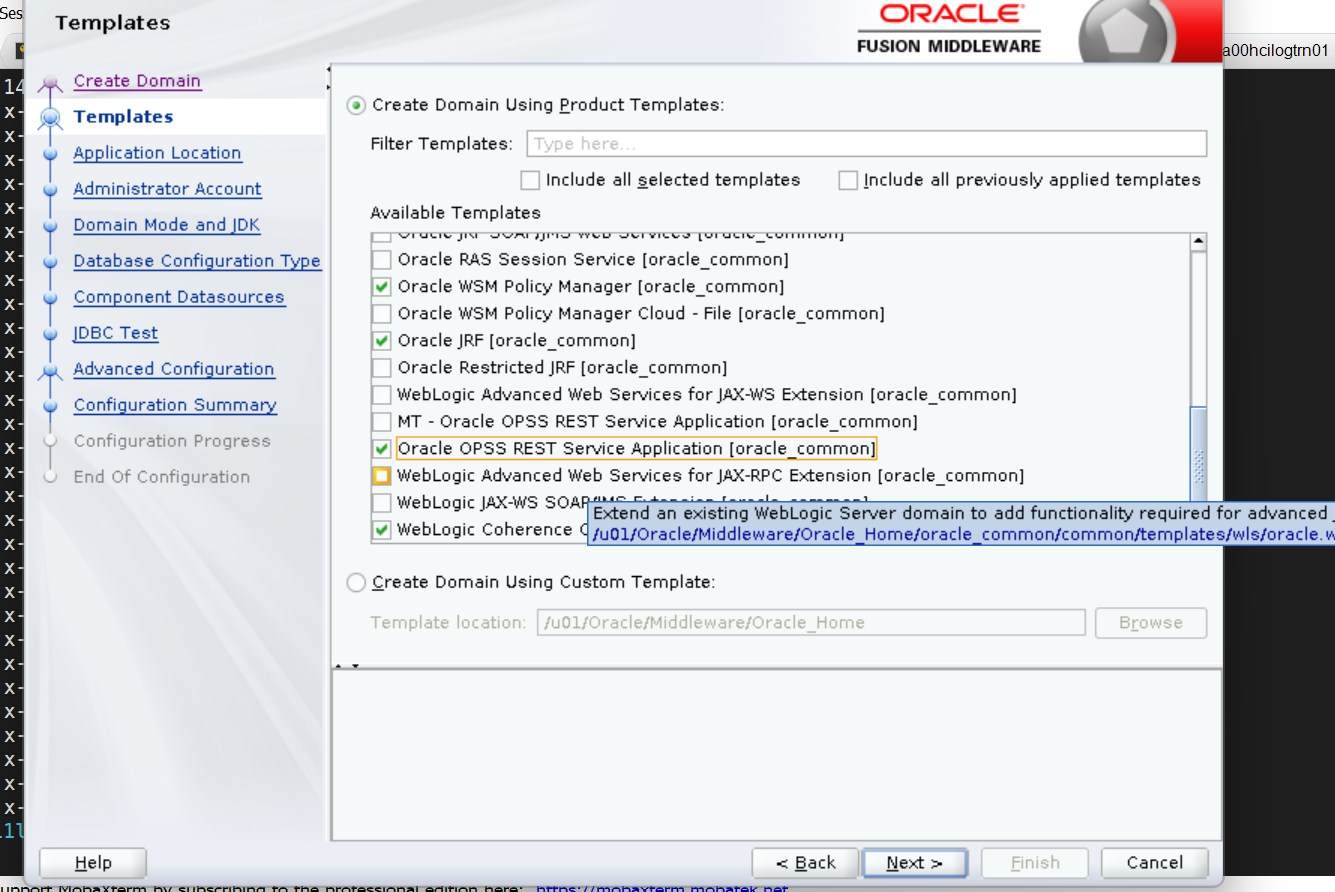Click the split pane collapse arrows

coord(346,666)
